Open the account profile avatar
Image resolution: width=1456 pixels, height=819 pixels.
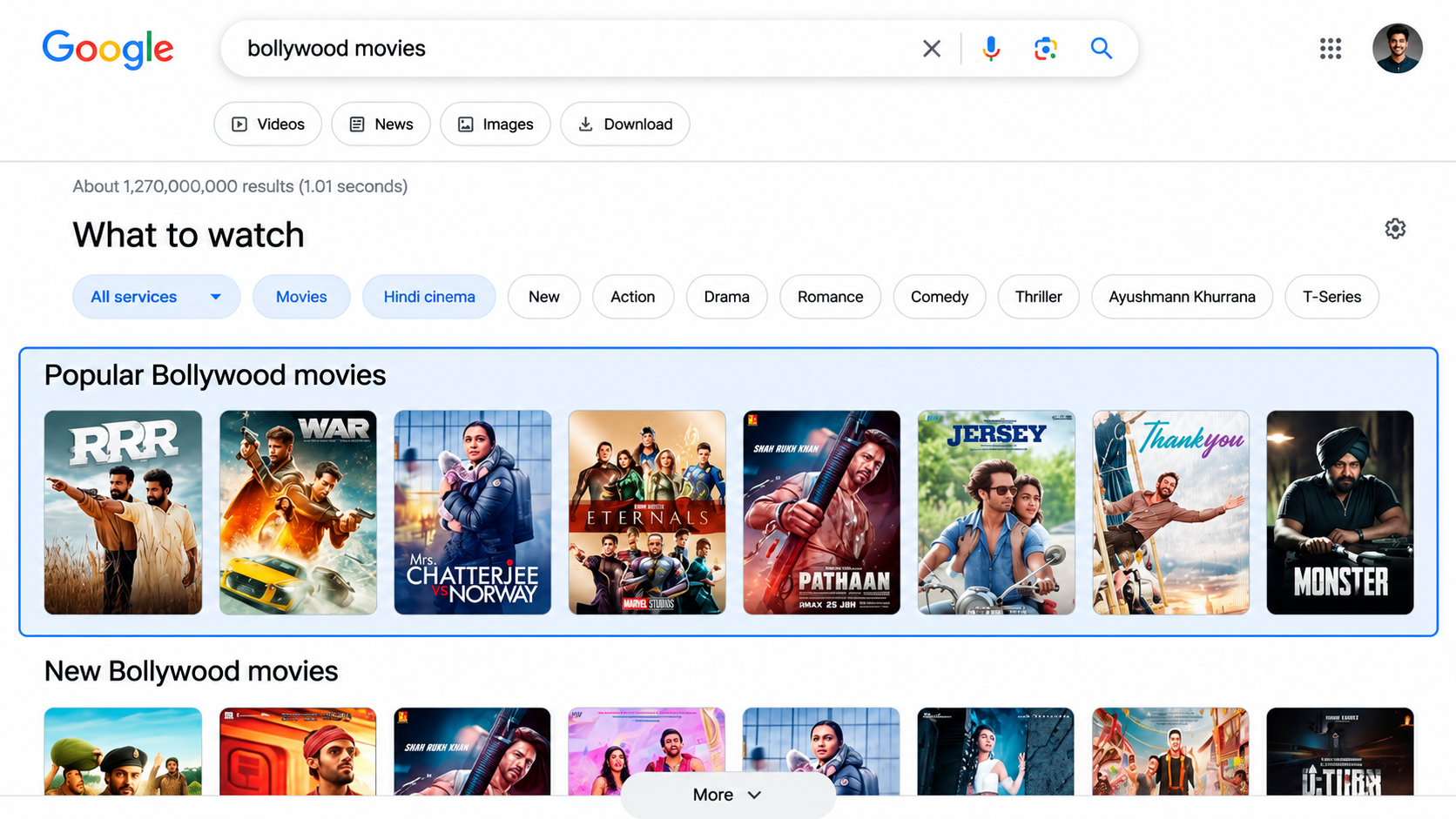tap(1398, 49)
